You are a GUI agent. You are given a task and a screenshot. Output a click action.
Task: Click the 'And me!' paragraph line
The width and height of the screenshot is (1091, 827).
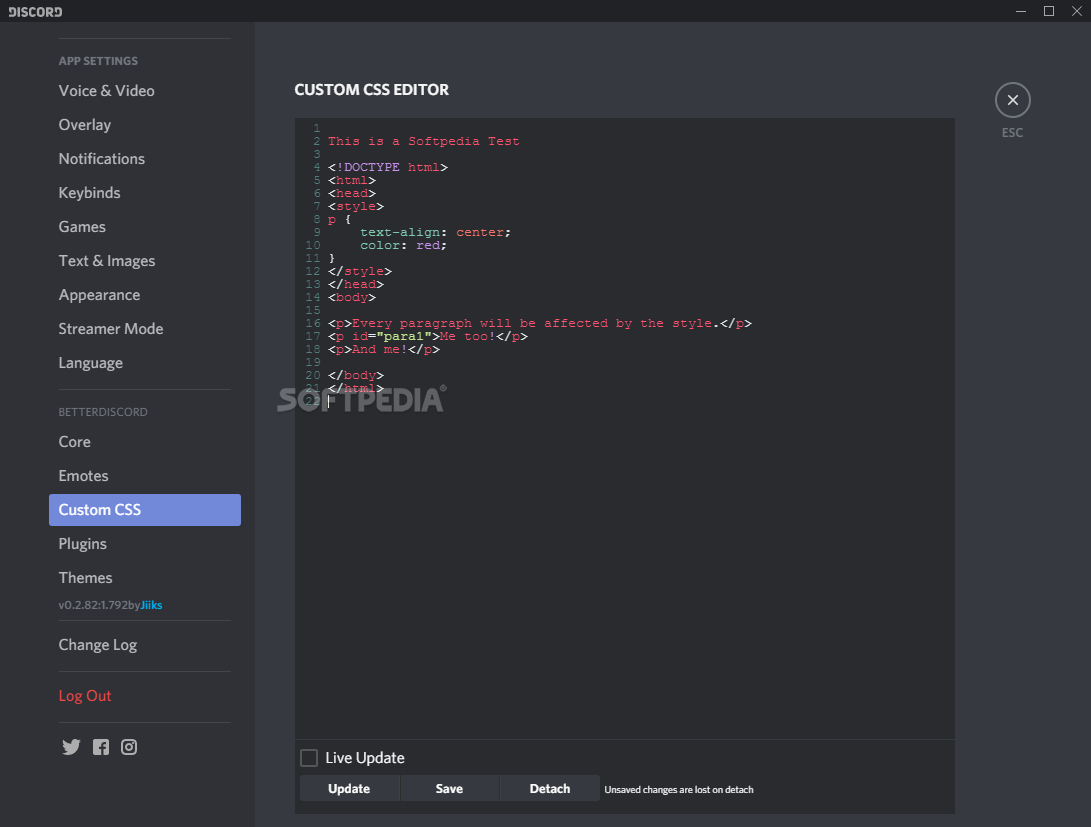click(x=383, y=349)
